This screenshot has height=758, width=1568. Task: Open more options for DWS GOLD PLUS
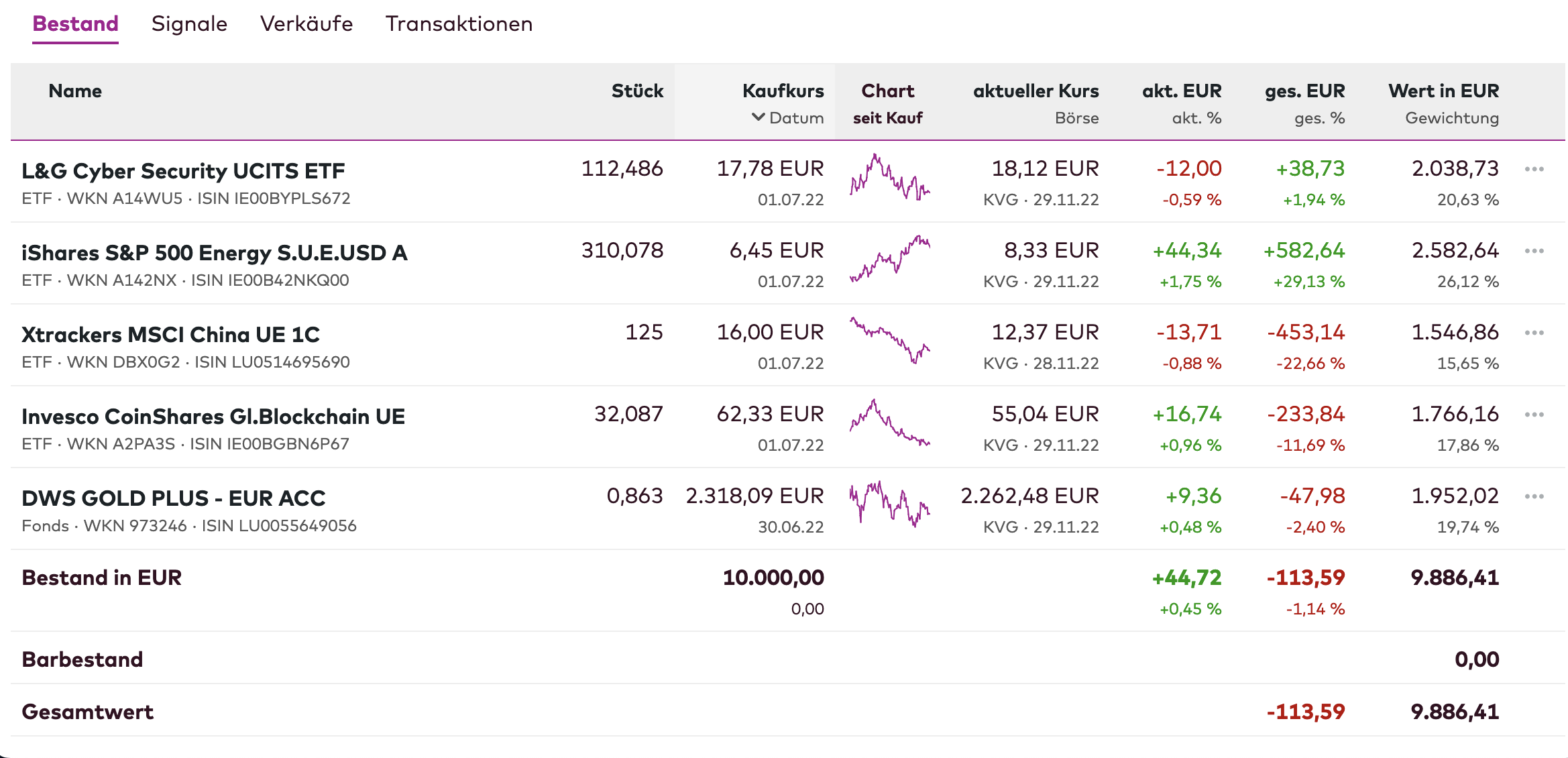point(1534,496)
